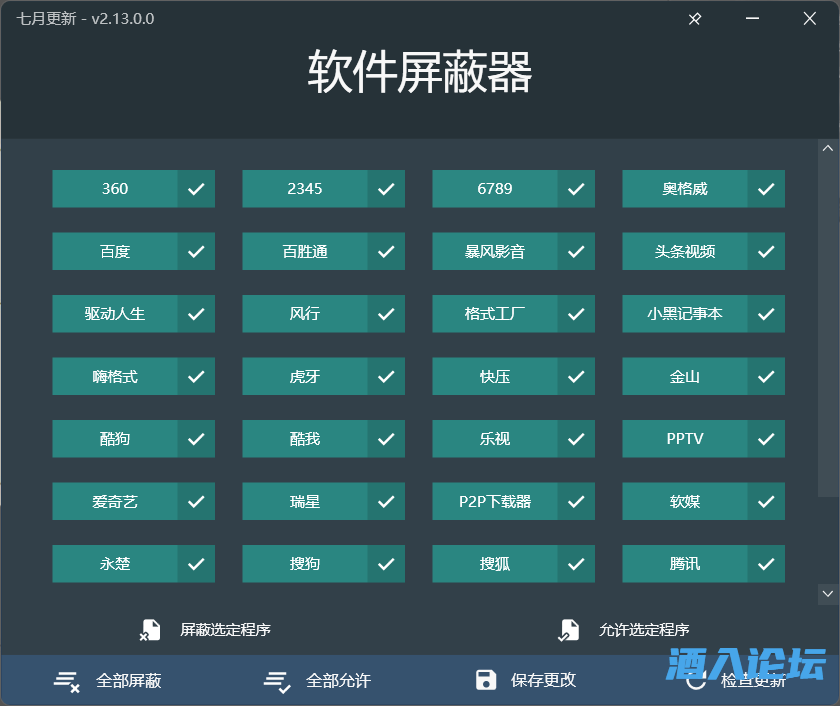The width and height of the screenshot is (840, 706).
Task: Click the 检查更新 button text
Action: pos(753,681)
